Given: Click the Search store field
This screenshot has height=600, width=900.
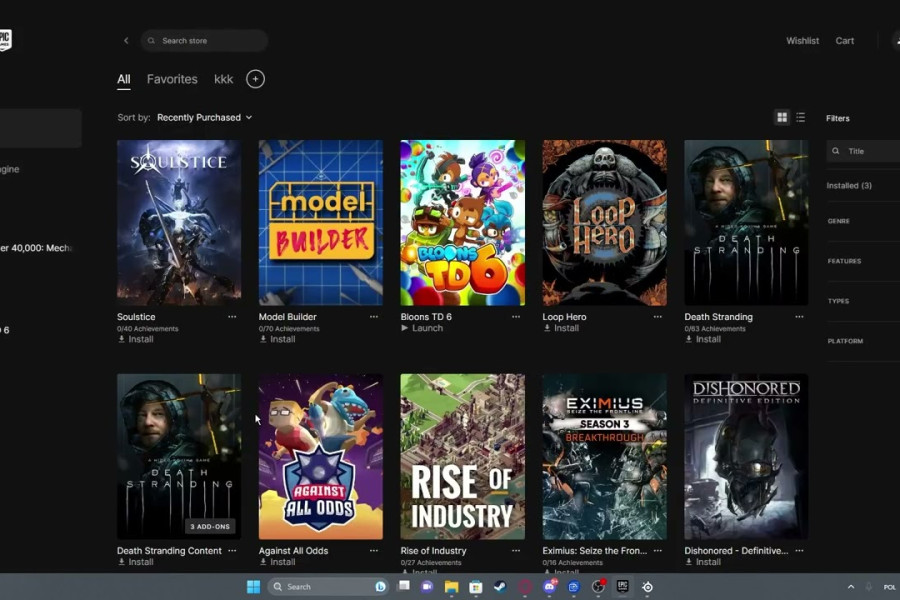Looking at the screenshot, I should click(x=204, y=41).
